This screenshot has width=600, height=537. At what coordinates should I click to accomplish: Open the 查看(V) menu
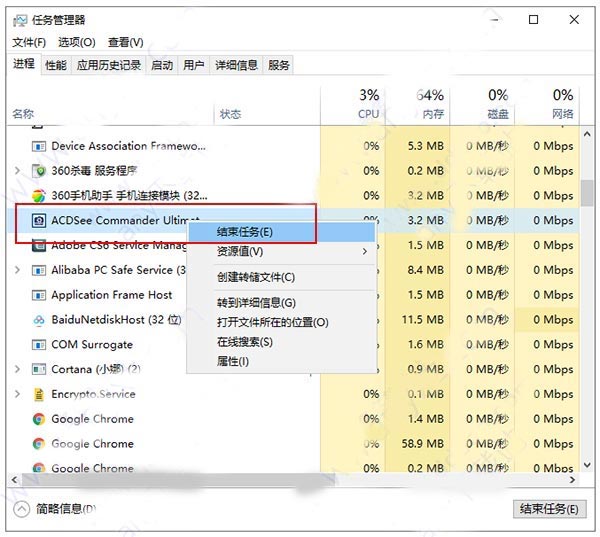126,42
